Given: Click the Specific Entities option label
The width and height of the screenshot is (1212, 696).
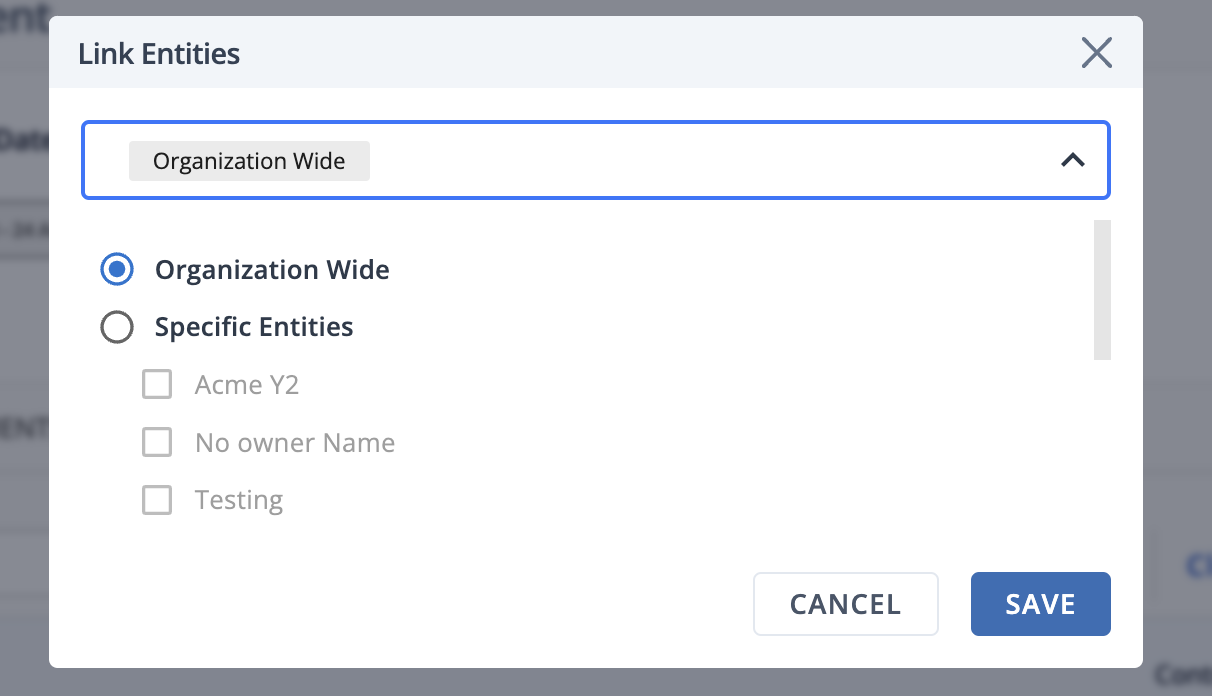Looking at the screenshot, I should coord(254,327).
